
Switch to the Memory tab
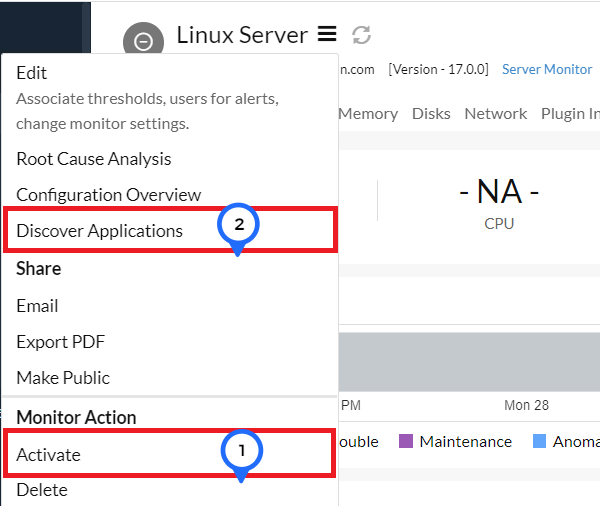click(367, 114)
